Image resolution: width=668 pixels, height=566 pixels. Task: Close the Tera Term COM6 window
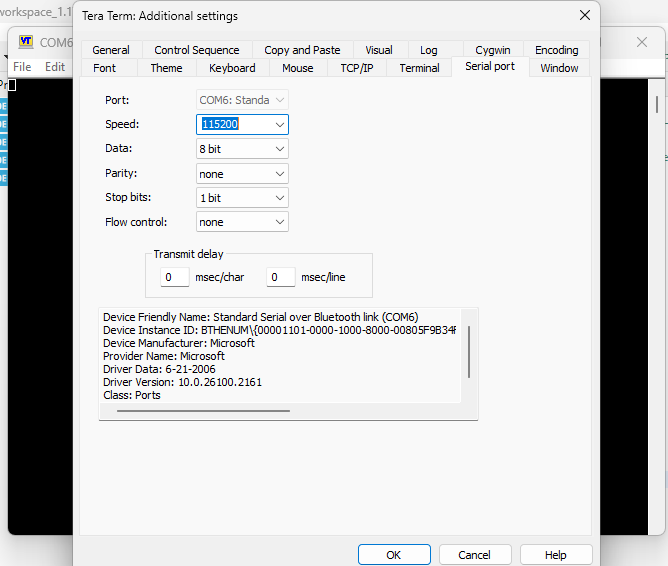click(x=642, y=42)
